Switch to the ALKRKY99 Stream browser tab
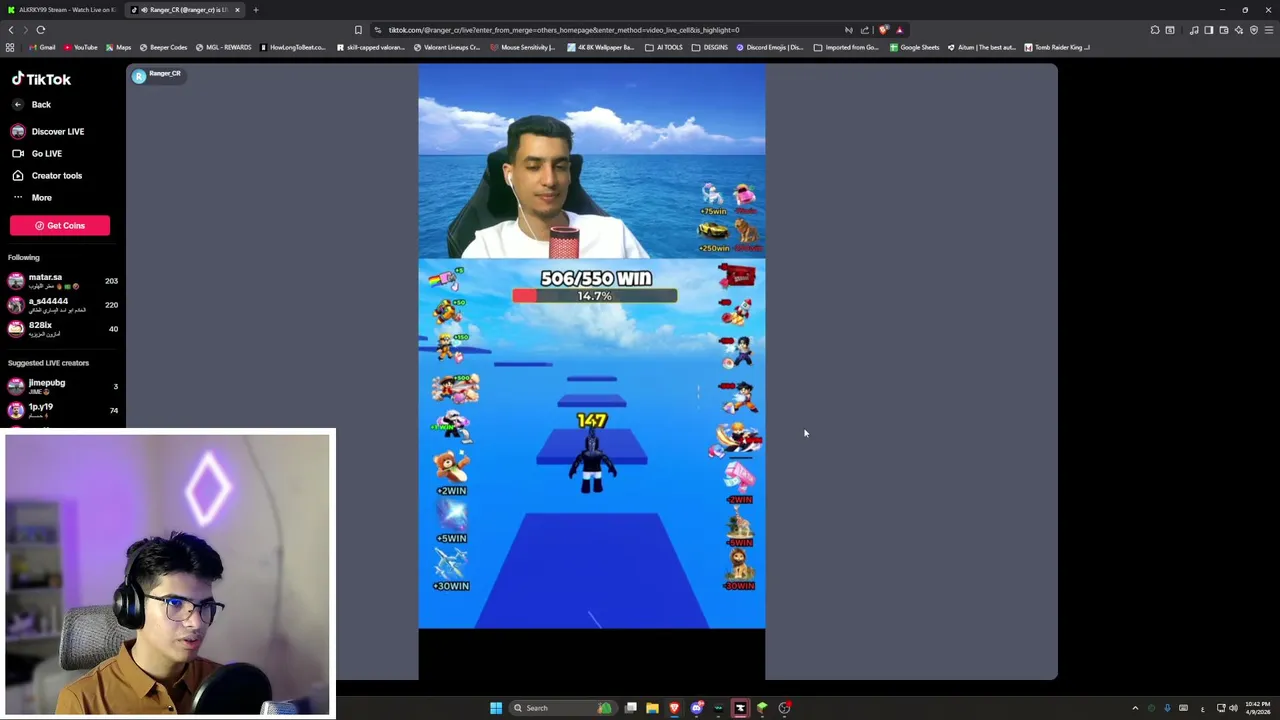 62,10
